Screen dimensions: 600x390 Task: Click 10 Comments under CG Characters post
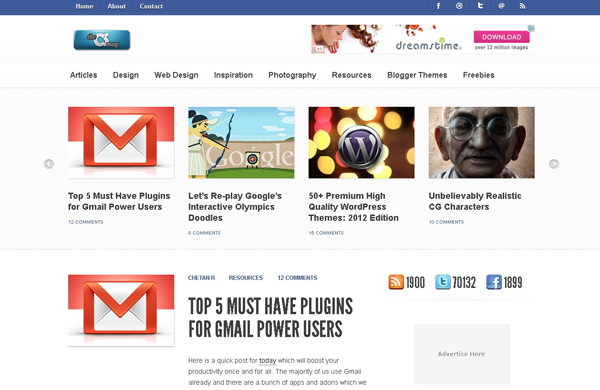pyautogui.click(x=446, y=222)
